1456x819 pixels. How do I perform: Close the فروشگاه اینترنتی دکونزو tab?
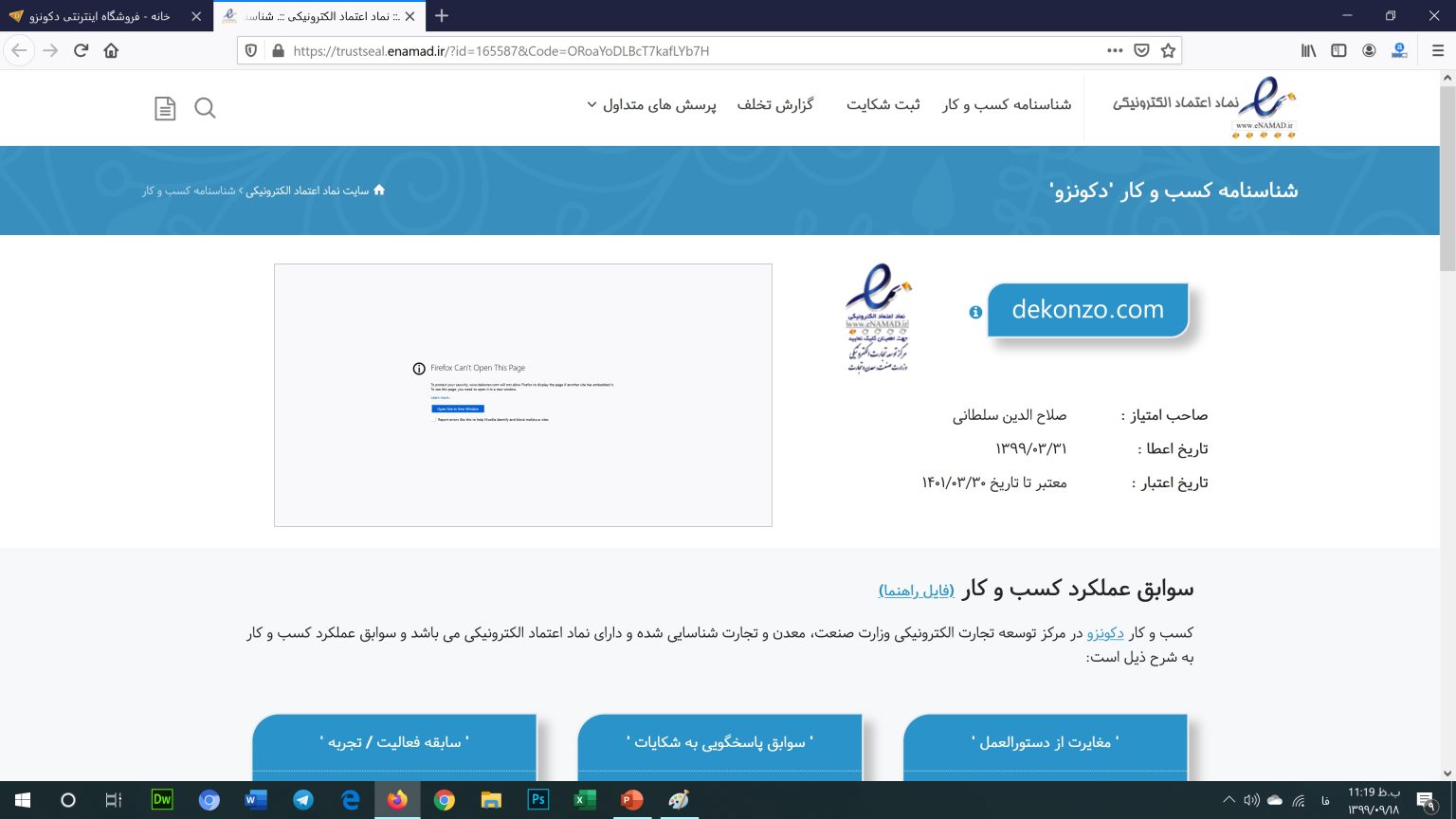(196, 16)
